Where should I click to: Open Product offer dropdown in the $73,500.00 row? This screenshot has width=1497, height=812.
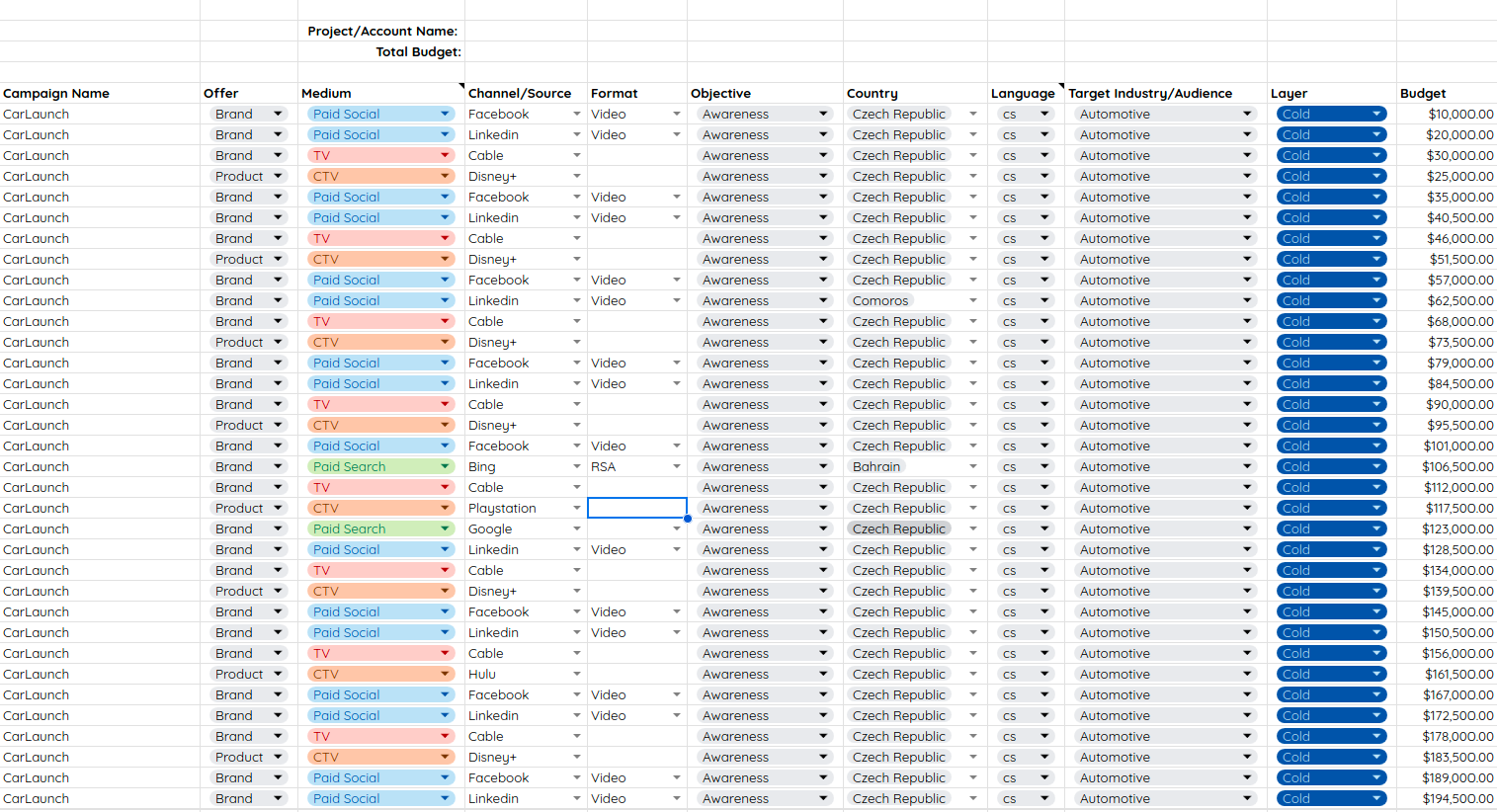tap(249, 342)
